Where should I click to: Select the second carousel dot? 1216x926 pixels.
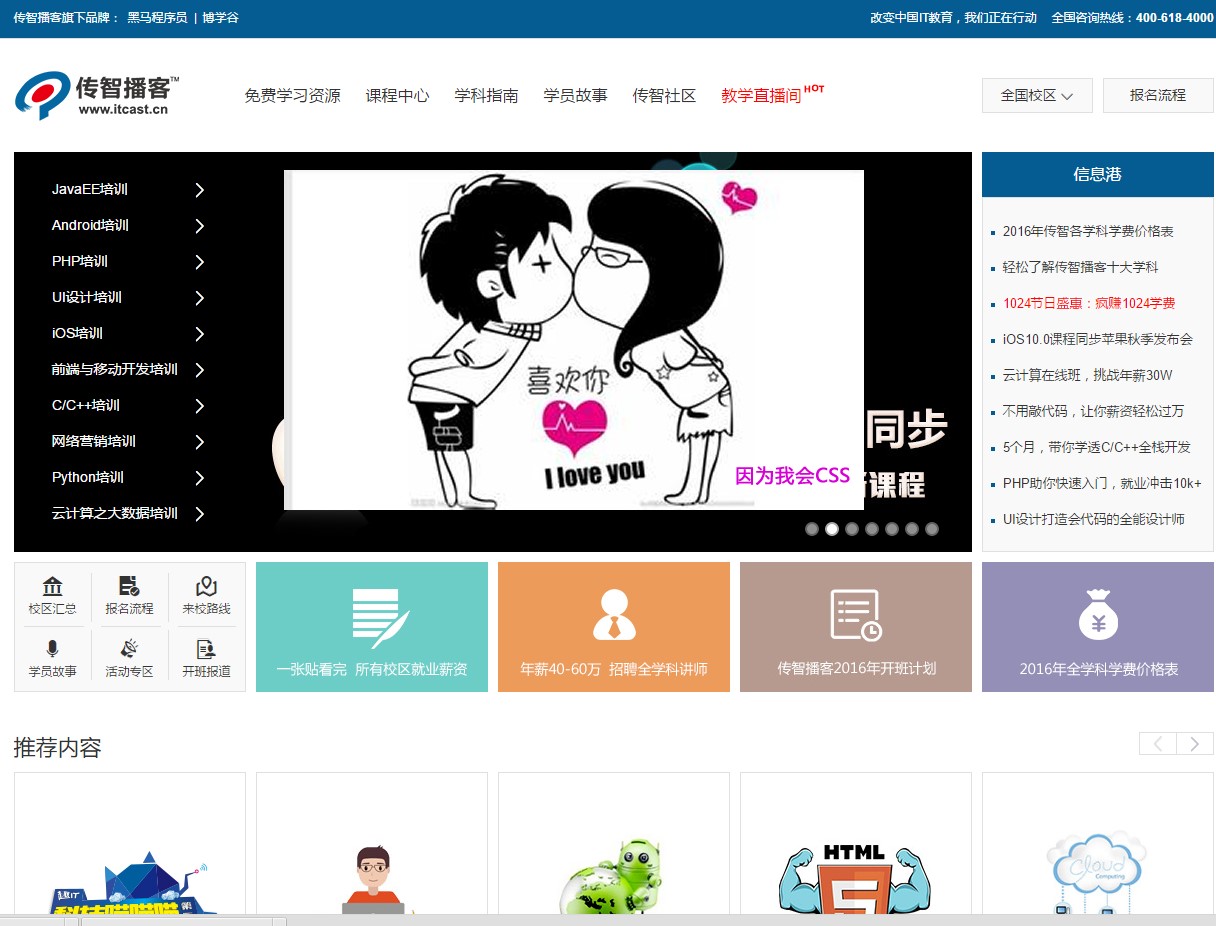click(x=832, y=529)
